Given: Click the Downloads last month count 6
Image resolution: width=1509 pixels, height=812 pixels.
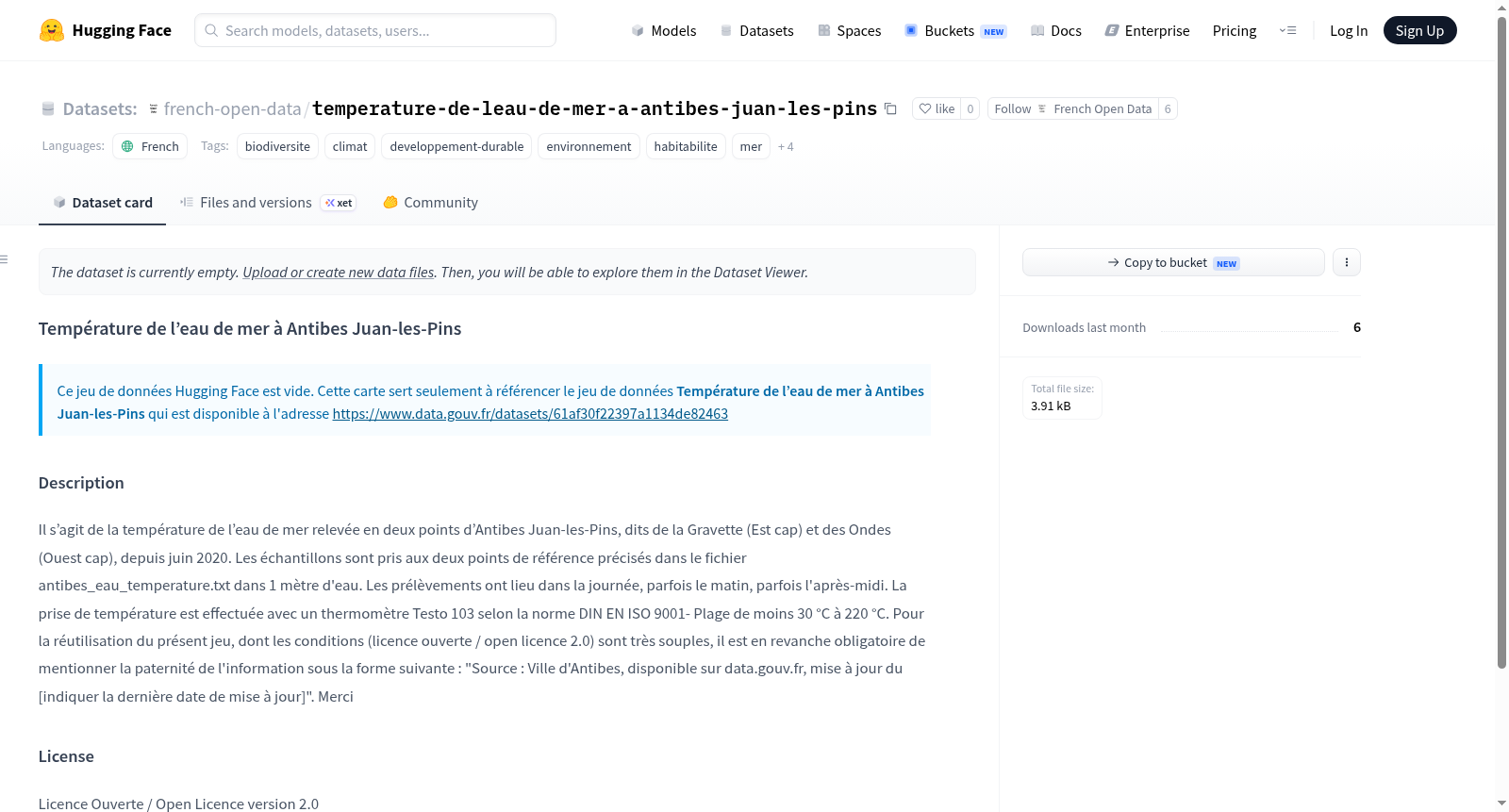Looking at the screenshot, I should point(1357,327).
